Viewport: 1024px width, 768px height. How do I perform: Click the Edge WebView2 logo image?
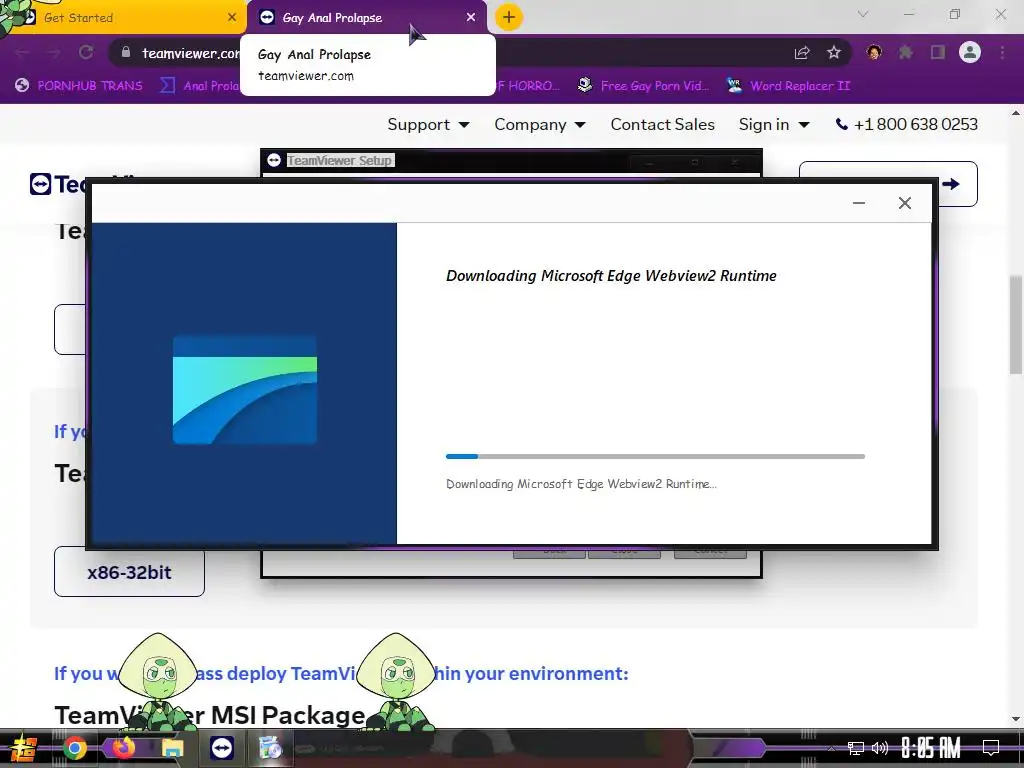click(x=245, y=390)
